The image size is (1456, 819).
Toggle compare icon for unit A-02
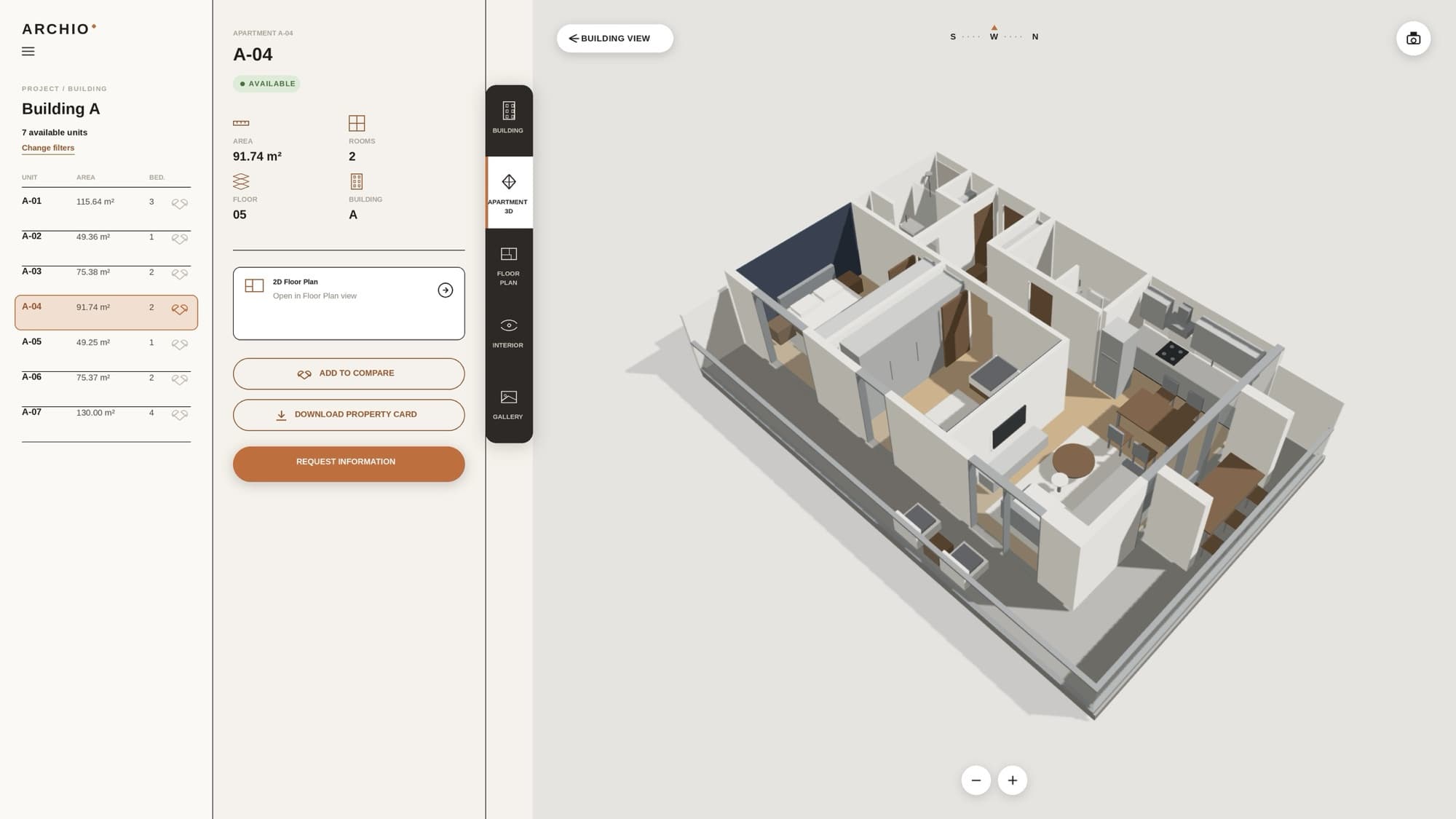point(180,239)
